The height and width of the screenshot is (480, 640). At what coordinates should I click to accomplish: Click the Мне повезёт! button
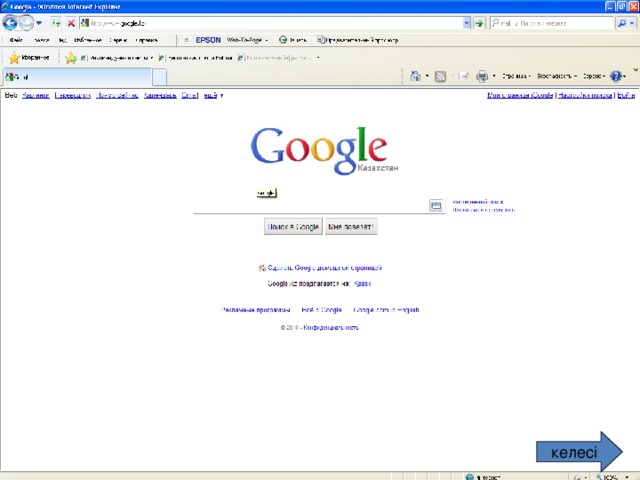pyautogui.click(x=351, y=227)
